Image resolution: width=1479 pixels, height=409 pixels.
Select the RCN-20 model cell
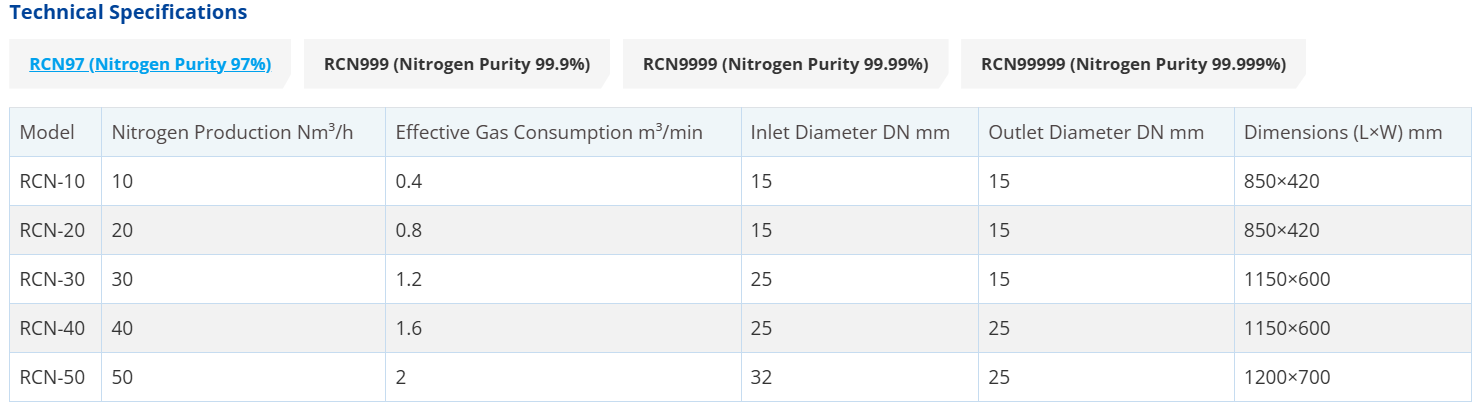tap(52, 230)
